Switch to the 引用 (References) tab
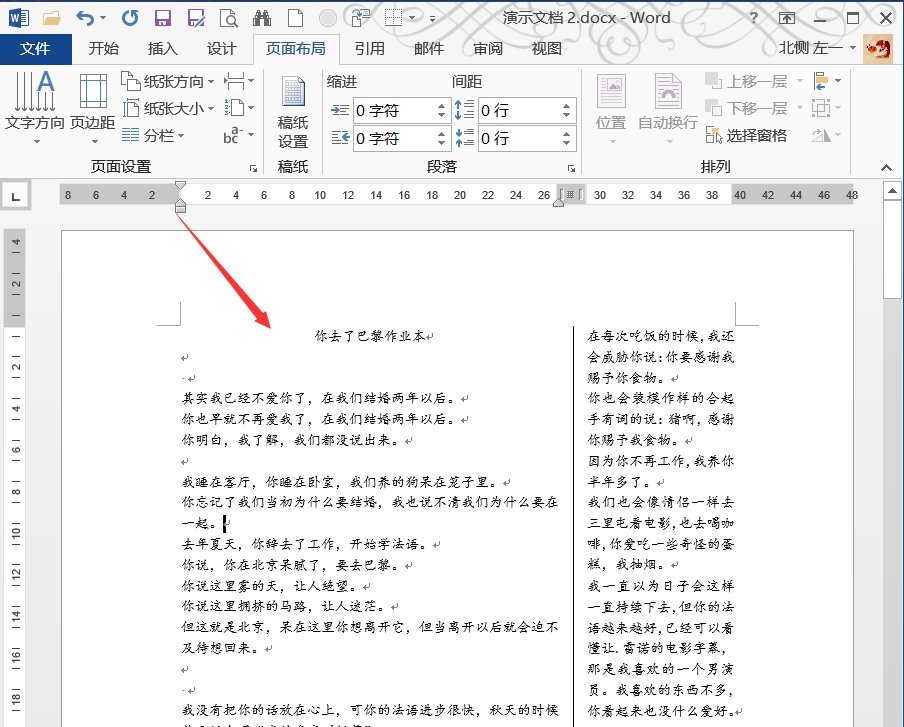This screenshot has height=727, width=904. click(371, 47)
